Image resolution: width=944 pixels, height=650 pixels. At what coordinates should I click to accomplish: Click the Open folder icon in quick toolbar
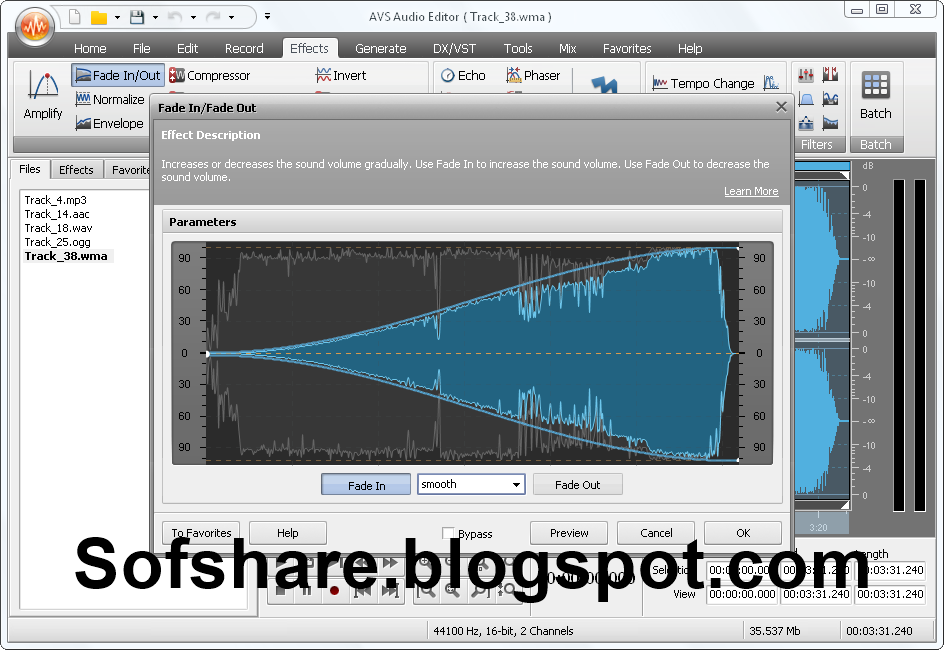99,17
